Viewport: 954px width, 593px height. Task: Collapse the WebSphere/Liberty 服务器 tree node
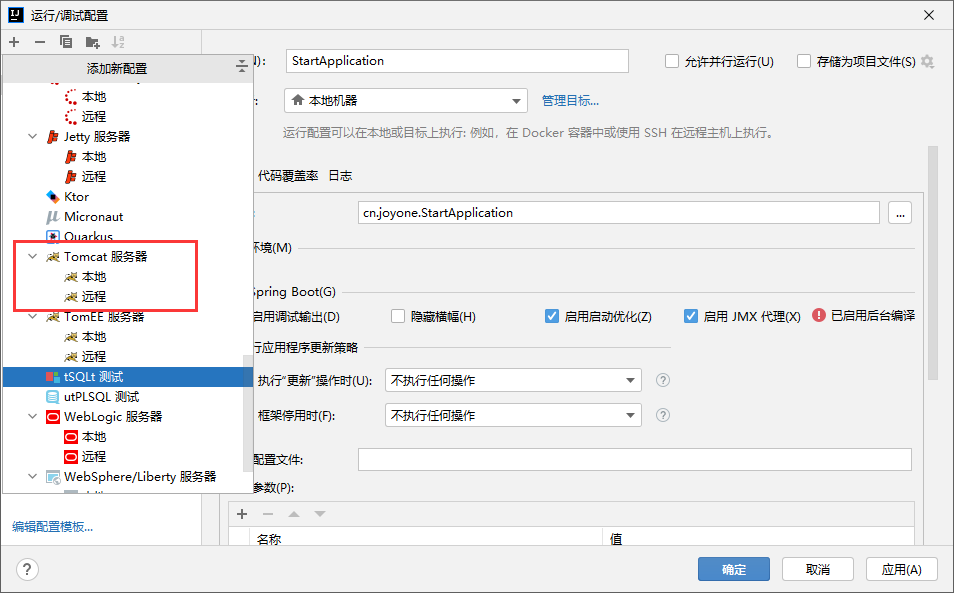click(x=33, y=477)
